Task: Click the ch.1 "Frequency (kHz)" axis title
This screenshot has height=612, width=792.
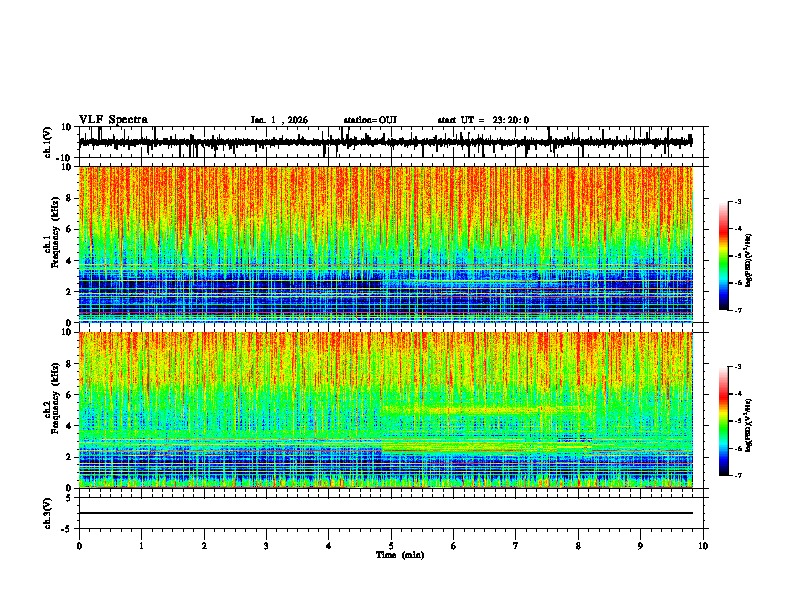Action: coord(56,232)
